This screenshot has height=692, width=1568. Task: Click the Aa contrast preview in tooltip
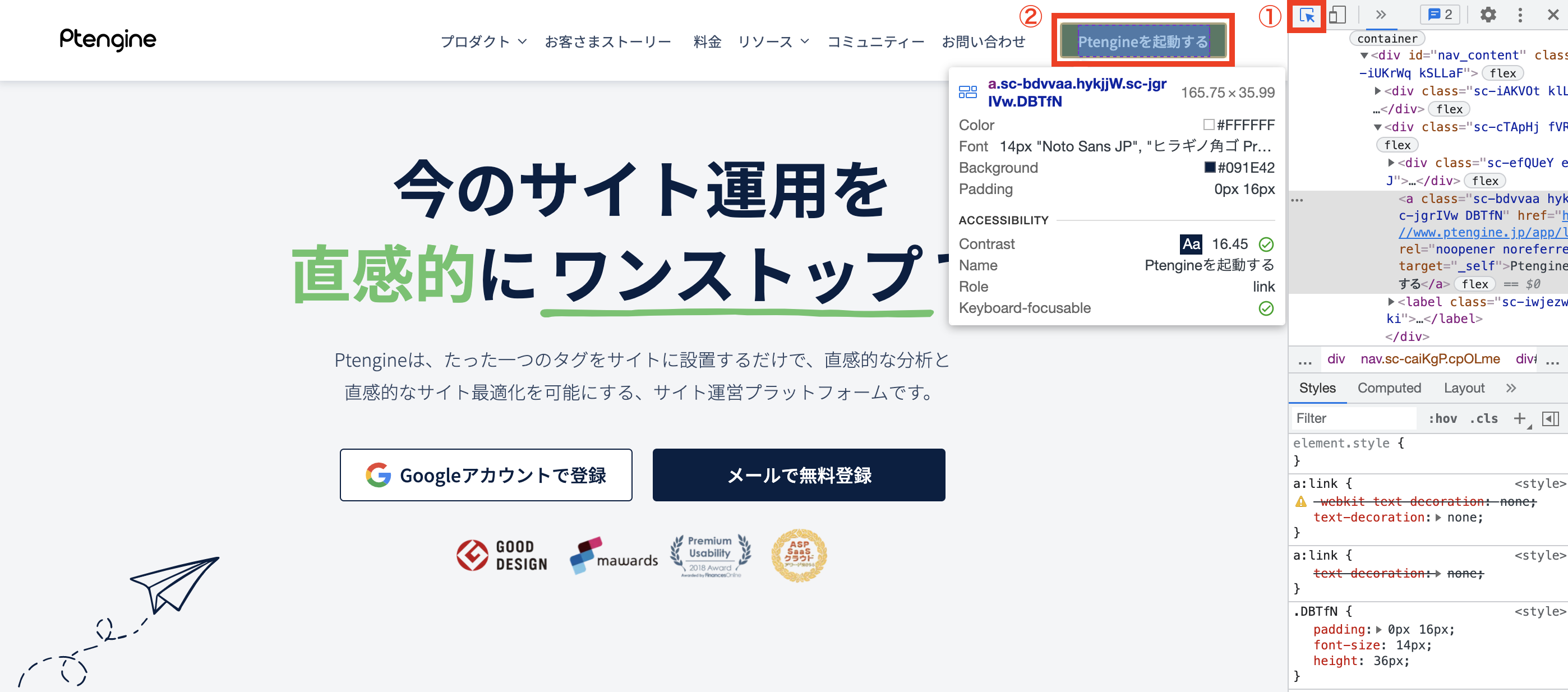click(x=1191, y=244)
